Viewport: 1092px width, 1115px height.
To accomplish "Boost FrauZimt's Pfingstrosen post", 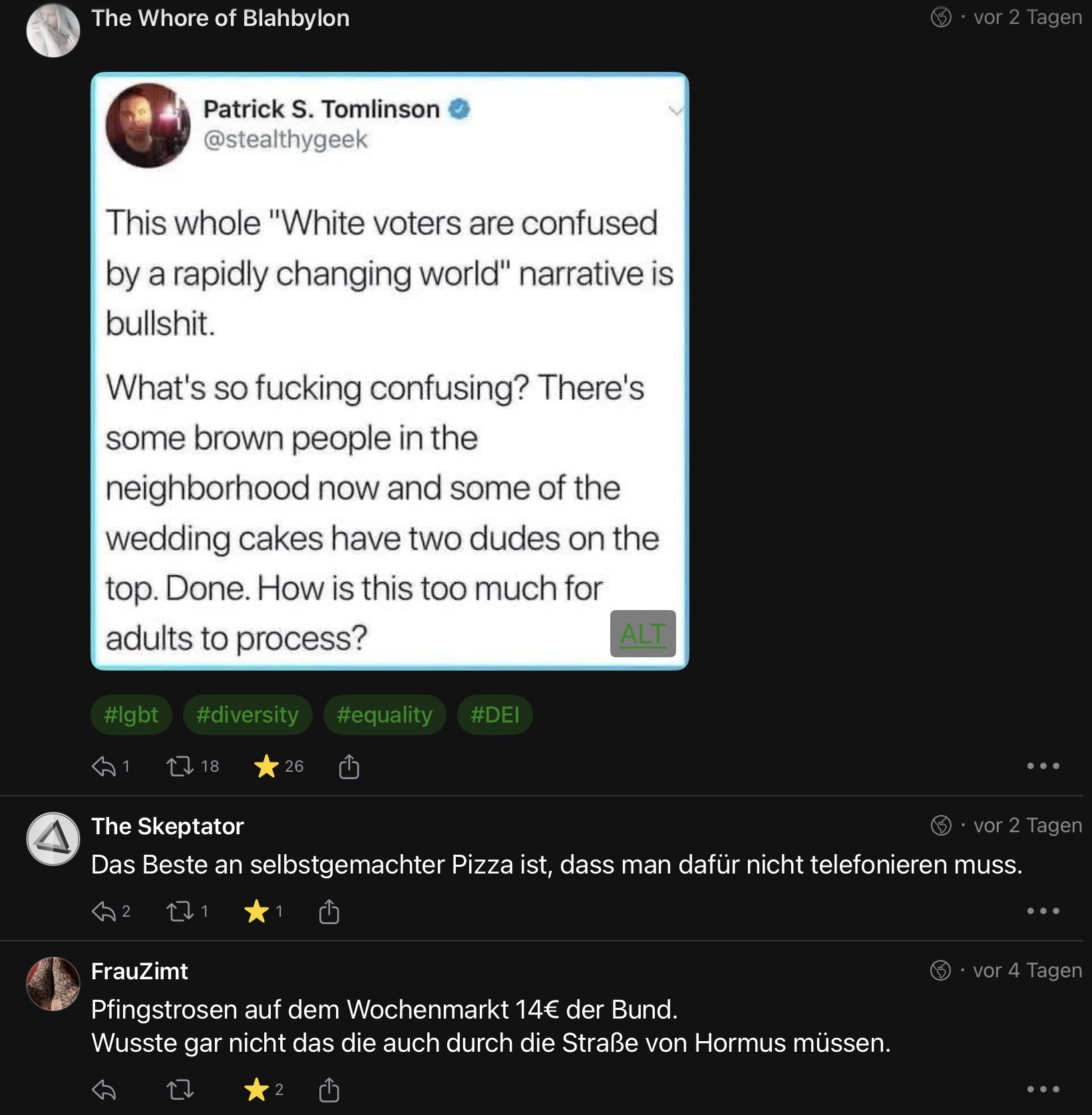I will pyautogui.click(x=180, y=1090).
